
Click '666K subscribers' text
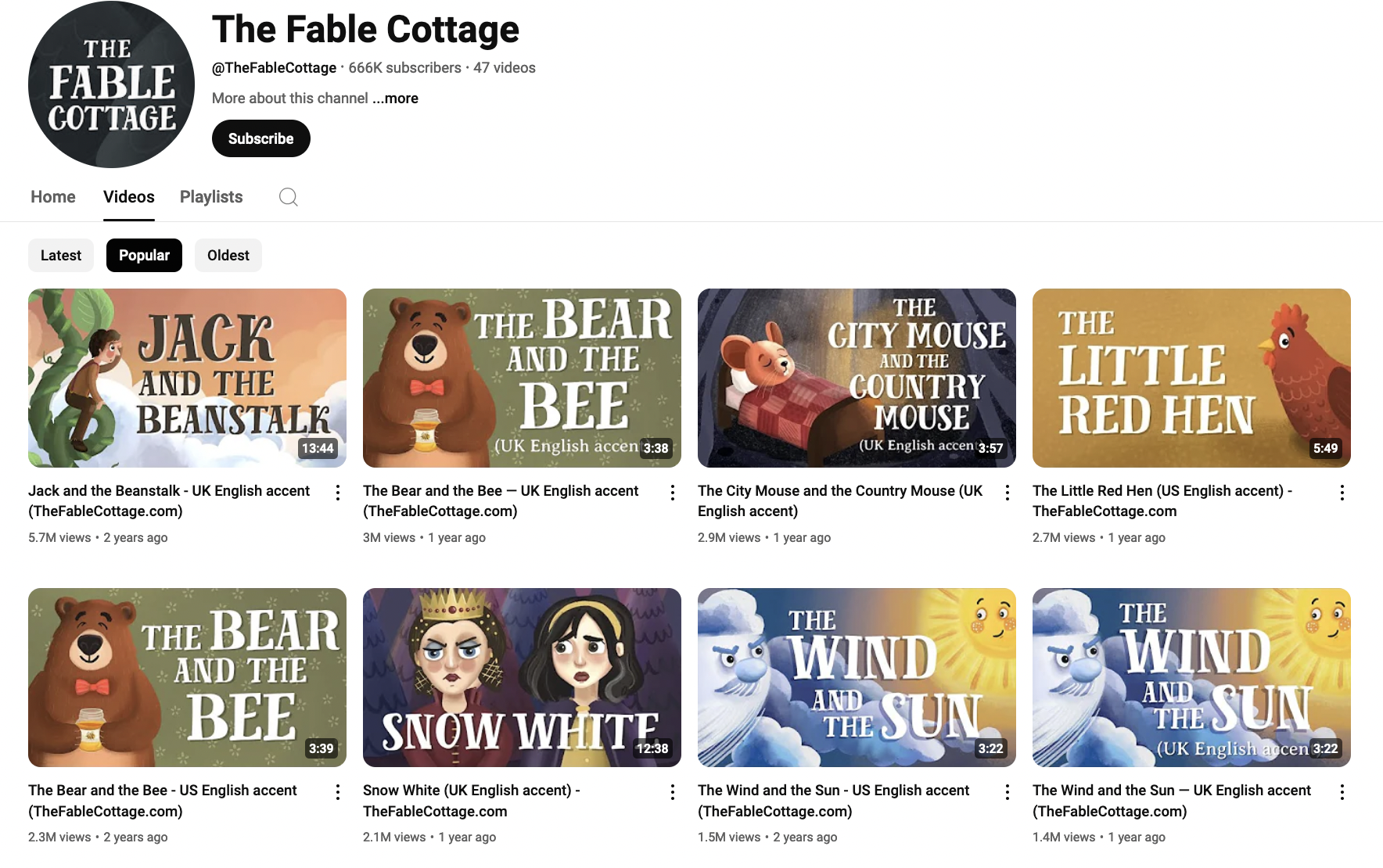[404, 68]
